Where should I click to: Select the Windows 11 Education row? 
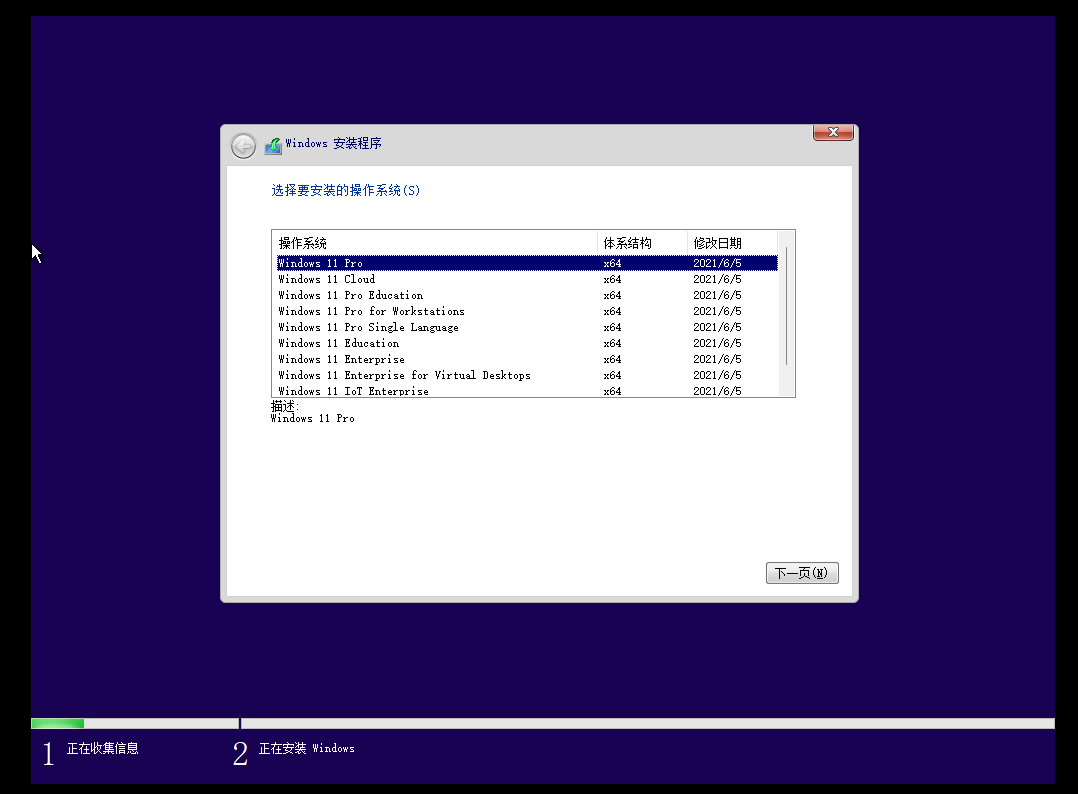click(x=527, y=343)
